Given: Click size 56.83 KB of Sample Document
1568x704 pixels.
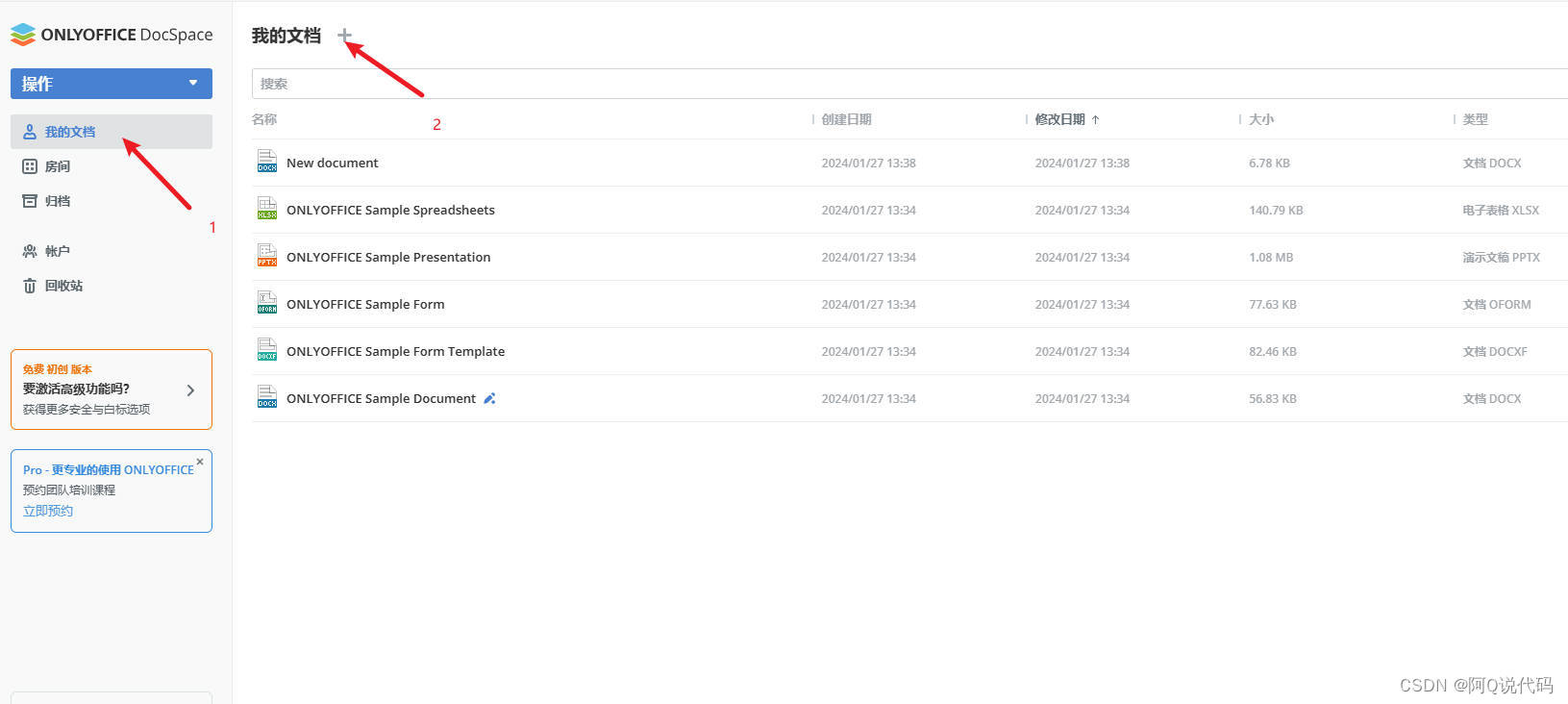Looking at the screenshot, I should tap(1273, 398).
